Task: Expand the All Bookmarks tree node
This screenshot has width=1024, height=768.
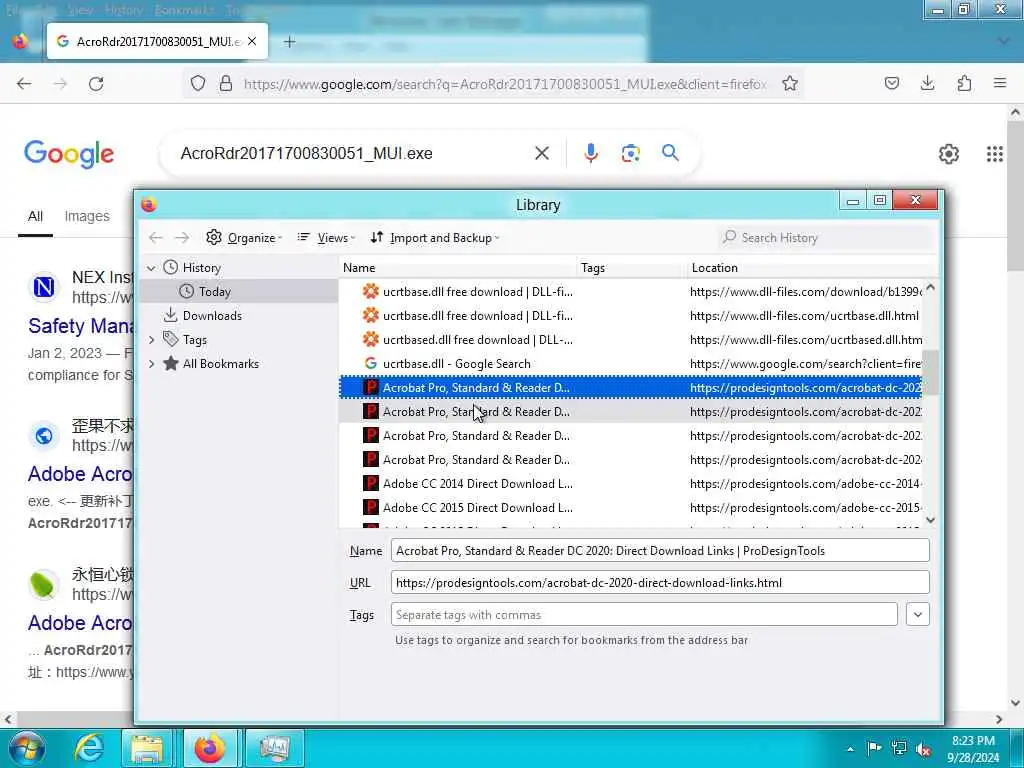Action: [152, 364]
